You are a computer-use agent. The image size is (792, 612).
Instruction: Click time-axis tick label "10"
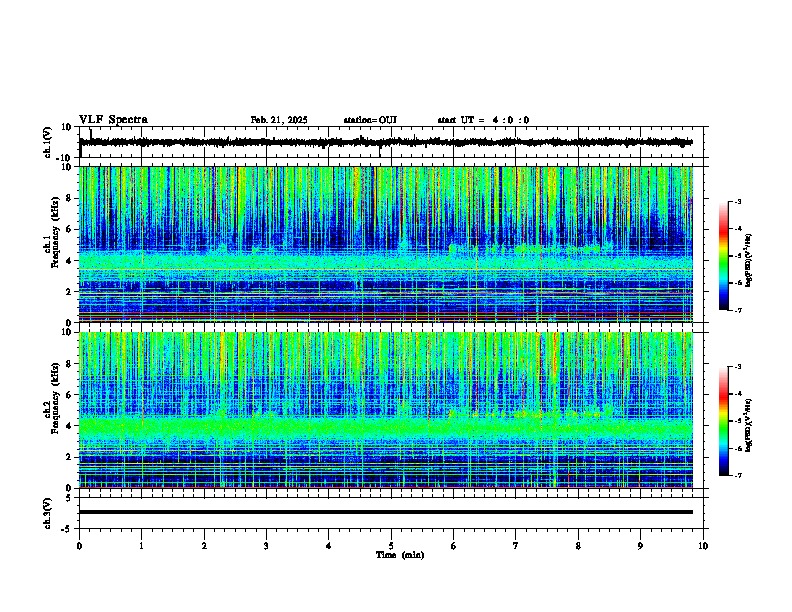click(x=703, y=546)
